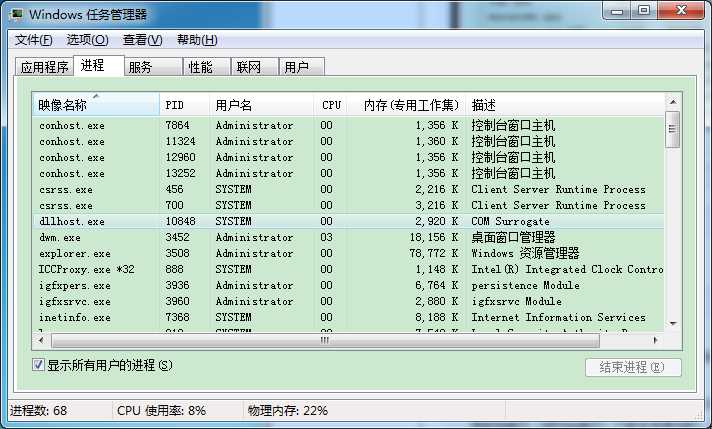Screen dimensions: 712x429
Task: Click horizontal scrollbar left arrow
Action: (41, 340)
